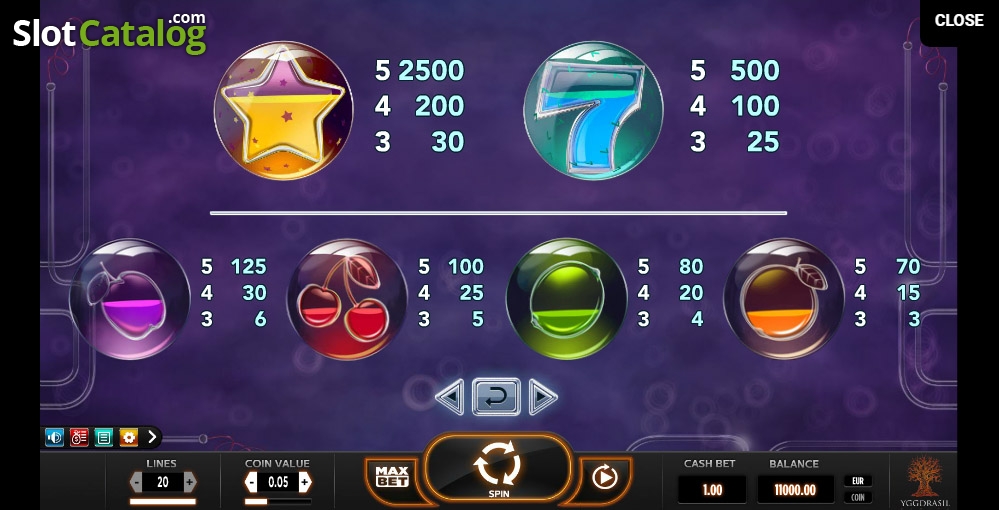Increase the number of lines
The height and width of the screenshot is (510, 999).
(189, 483)
